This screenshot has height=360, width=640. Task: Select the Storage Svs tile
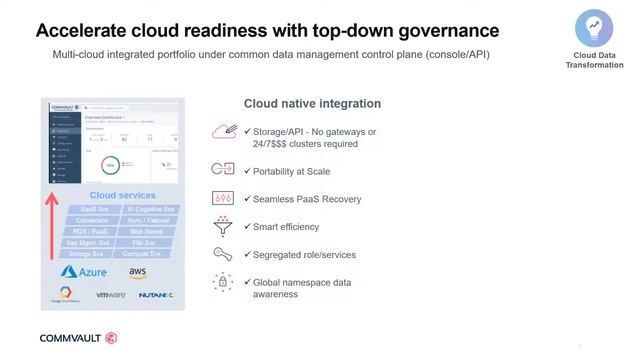[86, 254]
